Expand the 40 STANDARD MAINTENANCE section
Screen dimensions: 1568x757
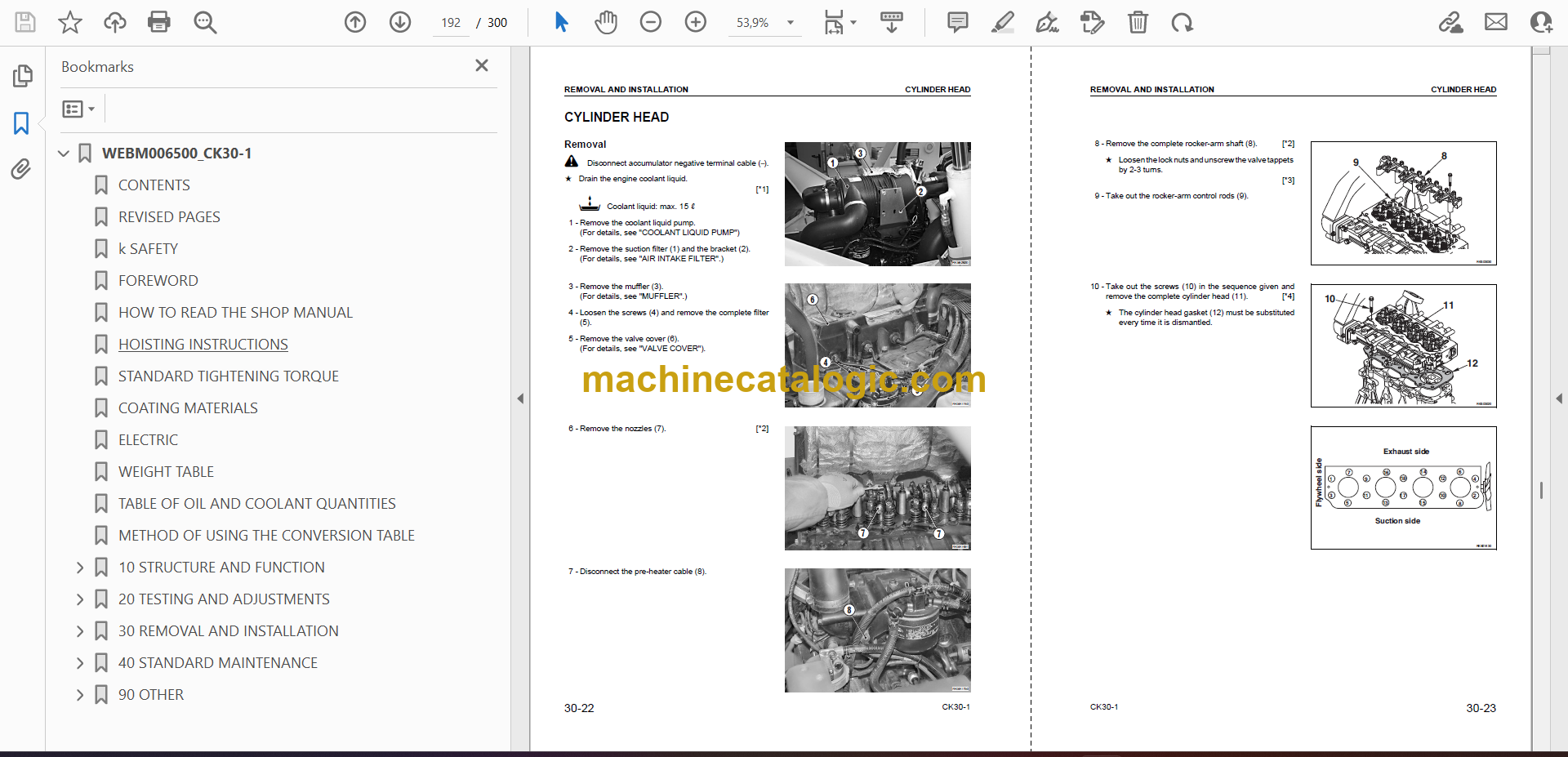(x=80, y=663)
